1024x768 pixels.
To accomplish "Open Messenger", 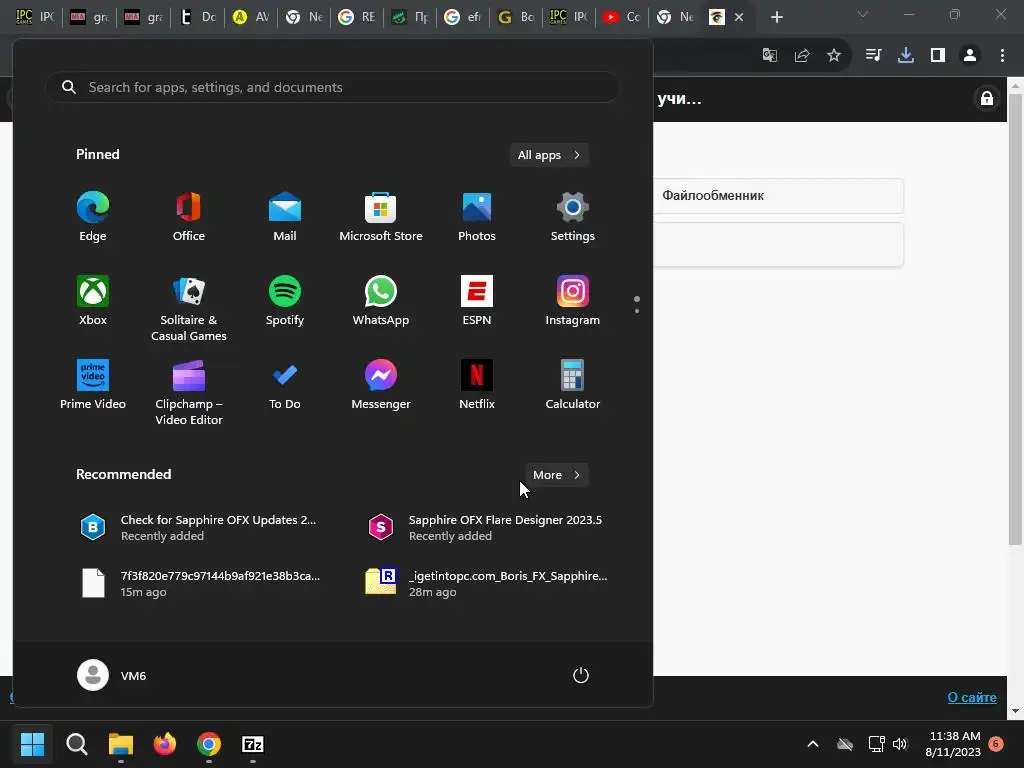I will pos(381,385).
